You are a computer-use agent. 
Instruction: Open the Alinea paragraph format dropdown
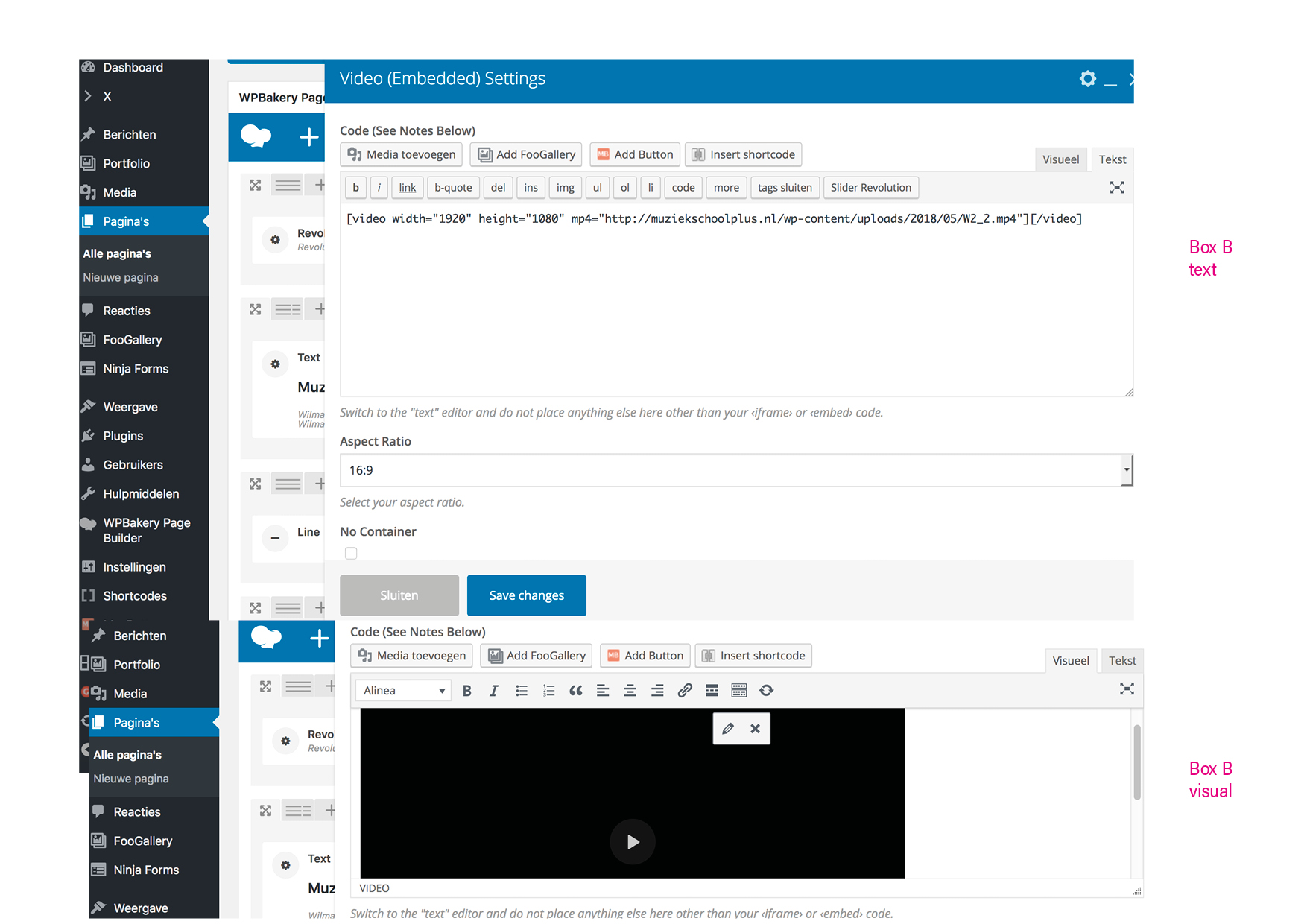403,691
